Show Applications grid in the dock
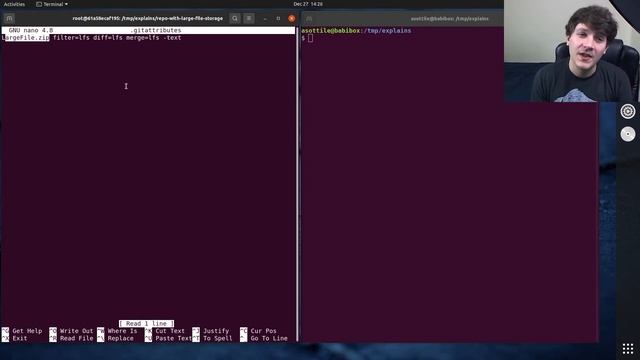This screenshot has width=640, height=360. click(628, 349)
